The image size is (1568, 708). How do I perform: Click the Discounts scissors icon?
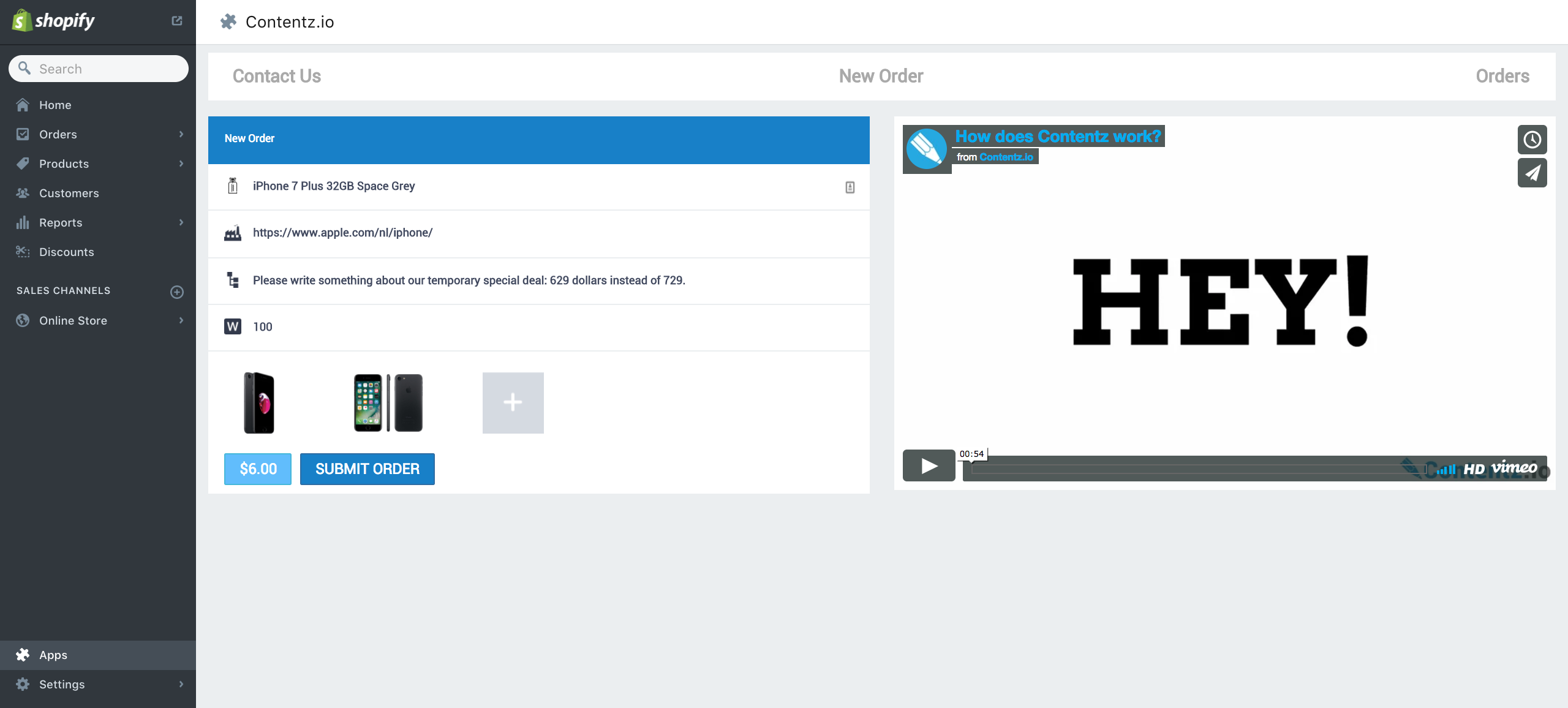click(23, 252)
